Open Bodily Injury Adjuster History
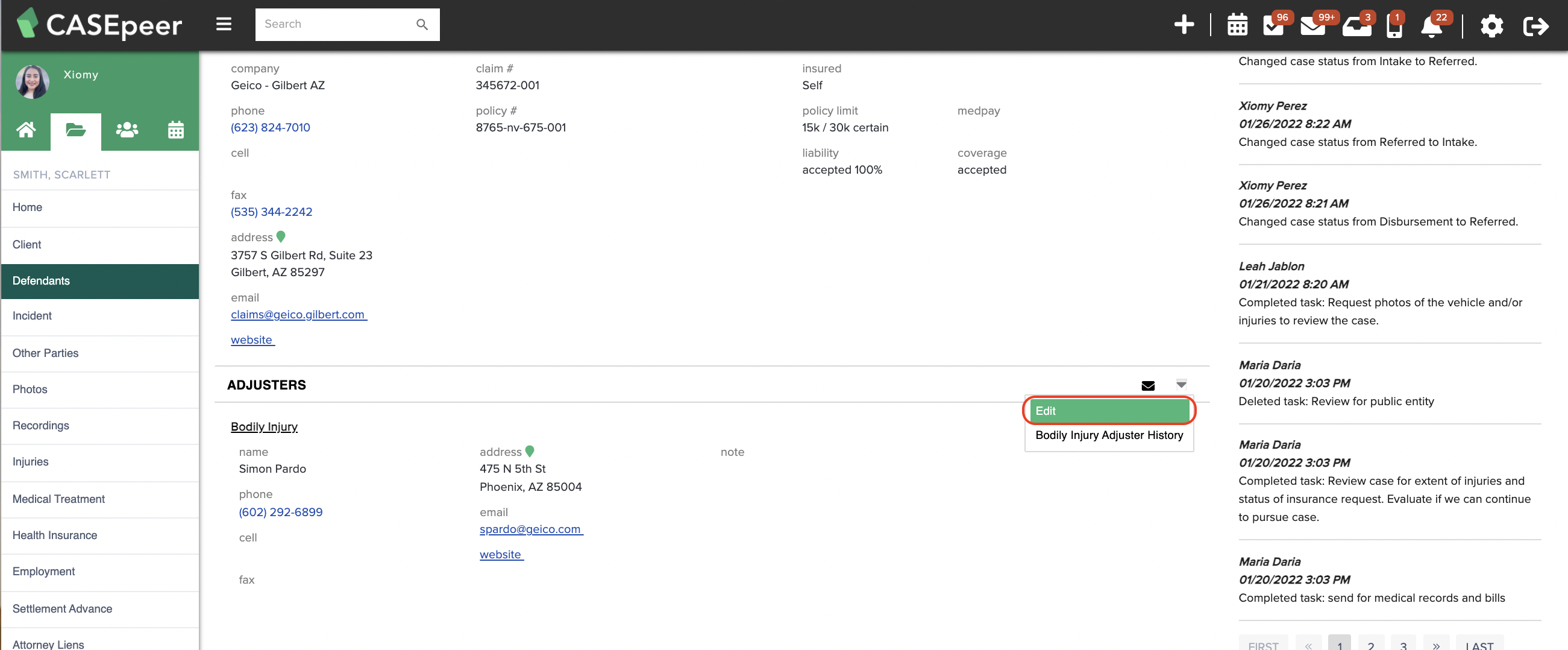 1108,435
